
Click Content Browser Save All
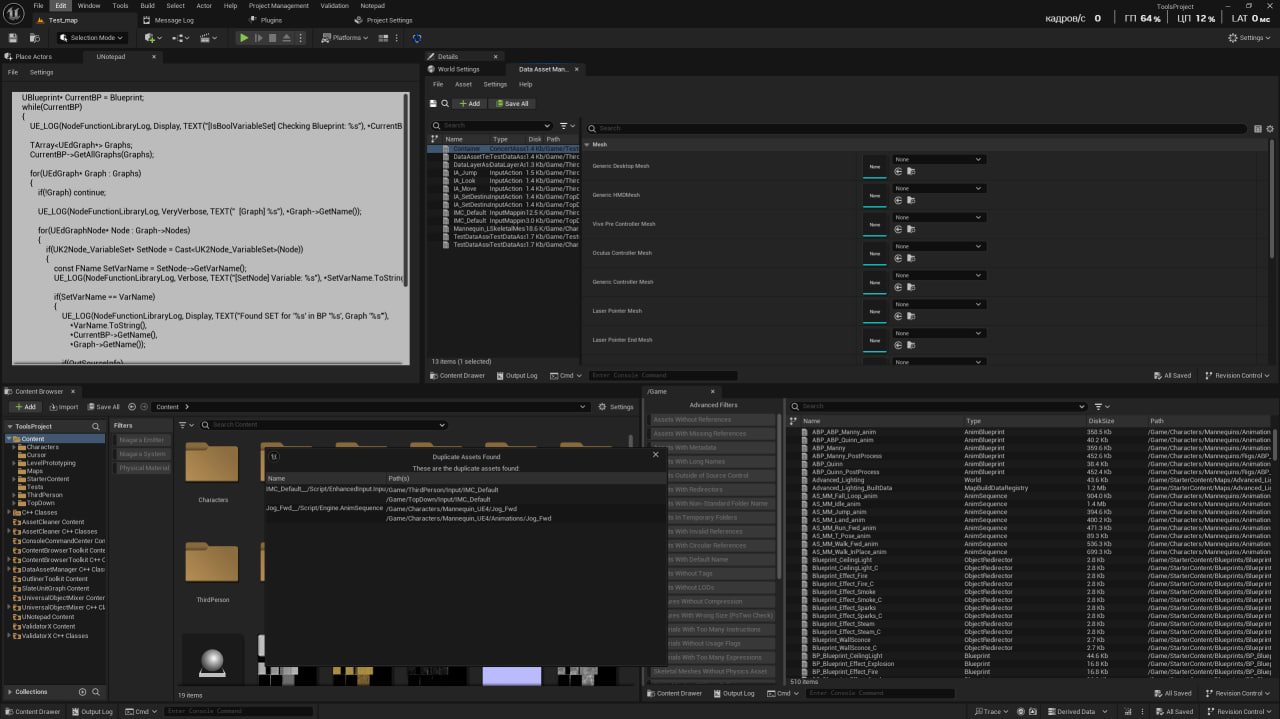tap(102, 407)
